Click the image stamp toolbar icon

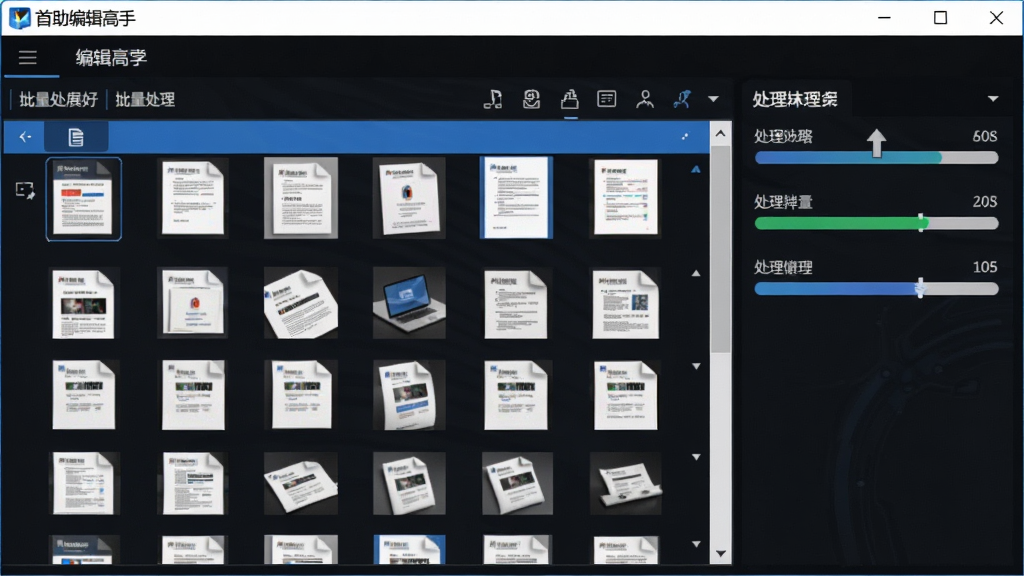tap(532, 99)
